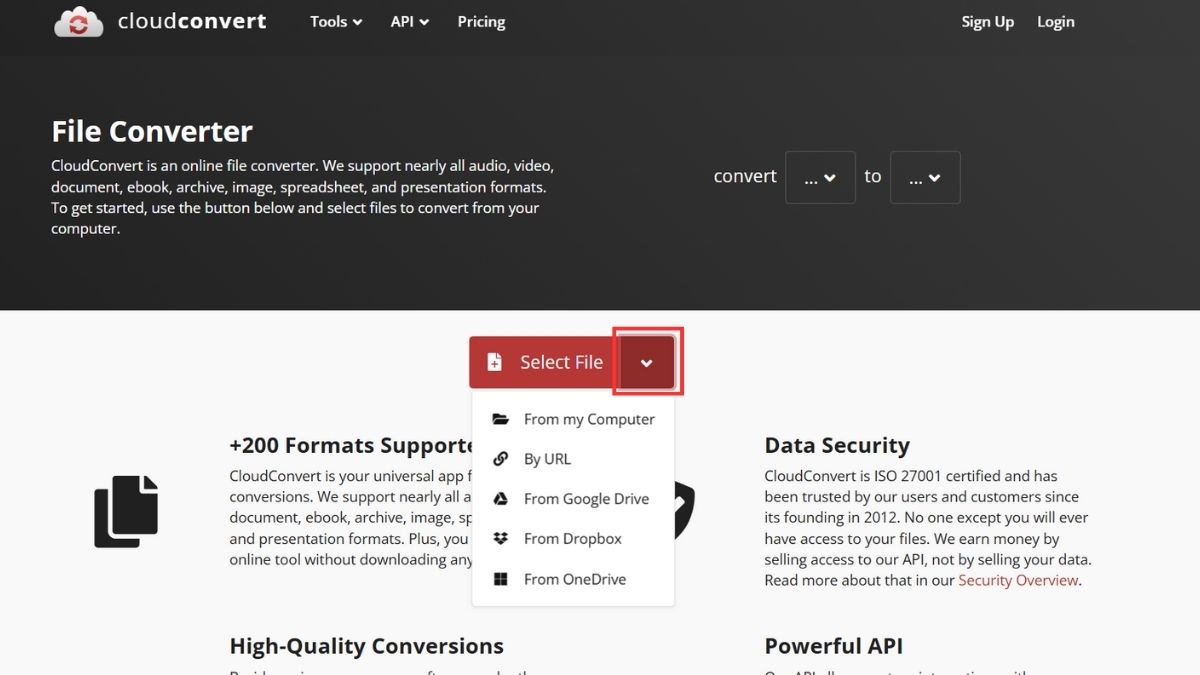Click the OneDrive windows icon in dropdown
This screenshot has height=675, width=1200.
pyautogui.click(x=501, y=579)
